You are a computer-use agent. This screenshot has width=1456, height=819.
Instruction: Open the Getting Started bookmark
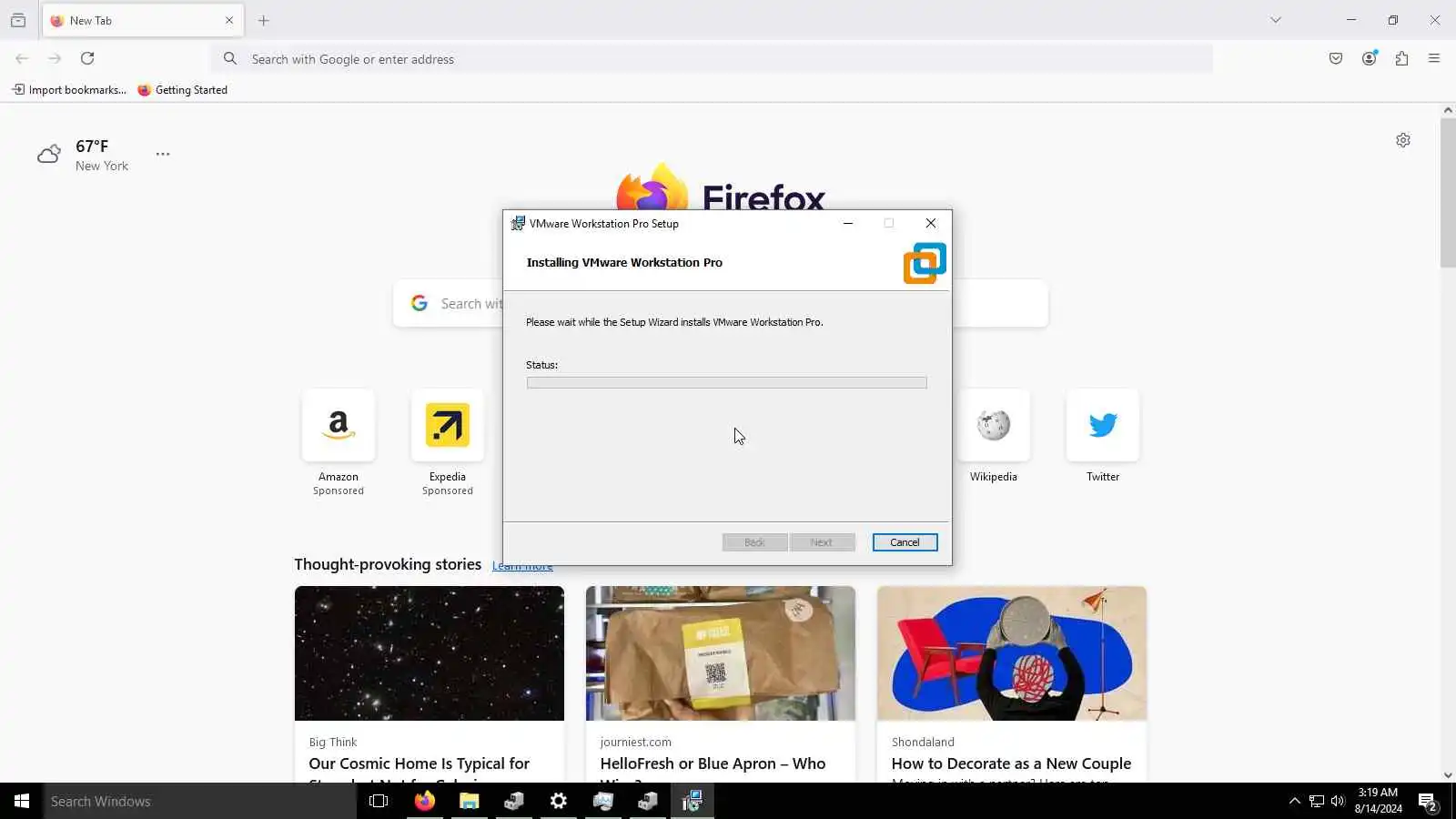(183, 90)
